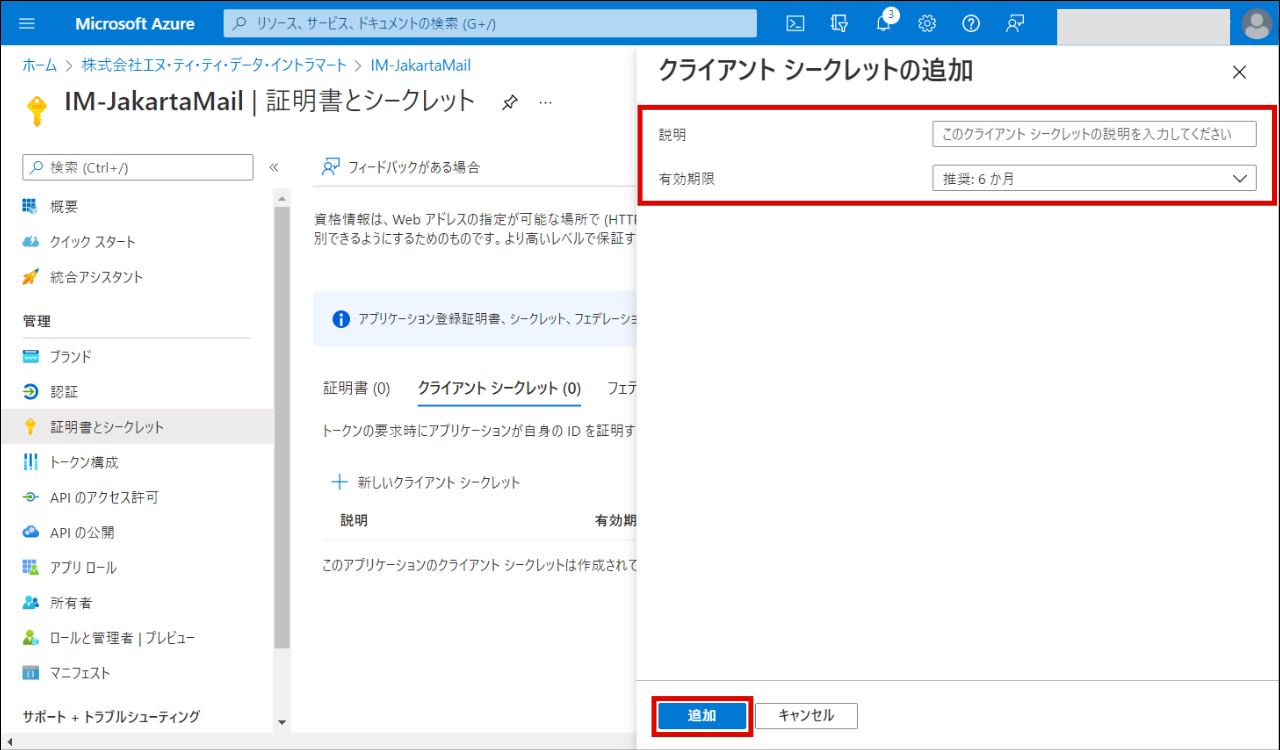Go to ホーム breadcrumb link
Viewport: 1280px width, 750px height.
(40, 65)
